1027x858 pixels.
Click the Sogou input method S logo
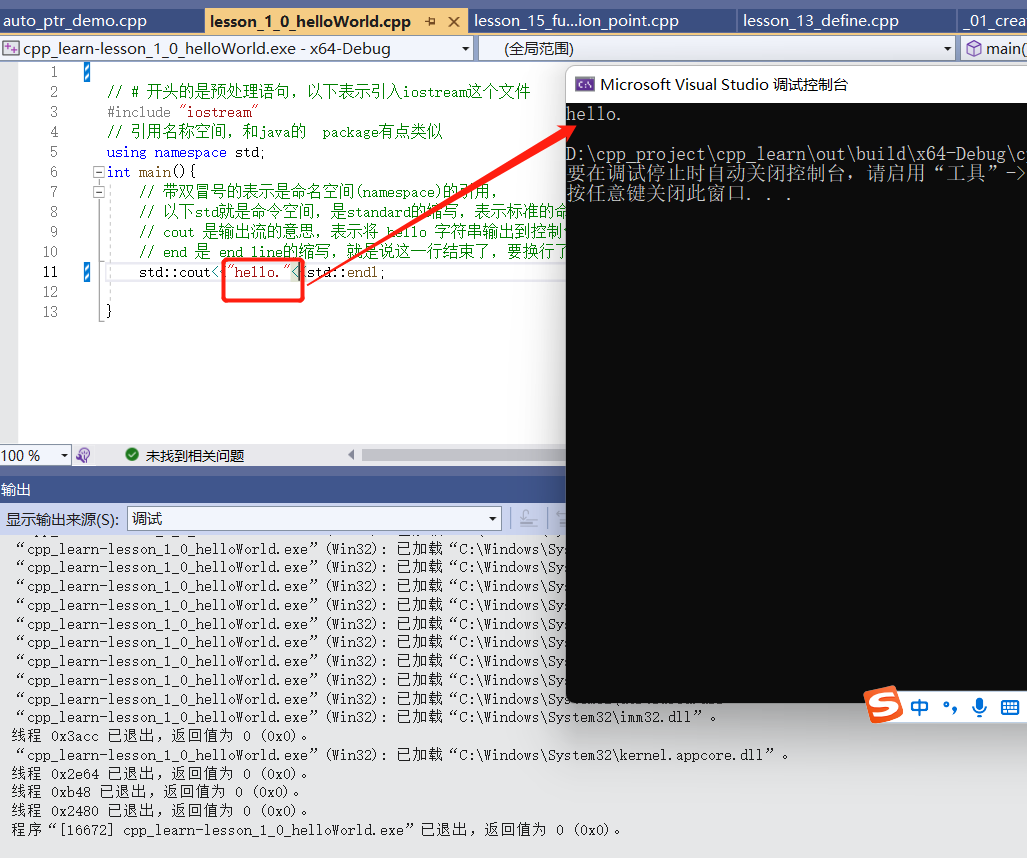click(884, 704)
